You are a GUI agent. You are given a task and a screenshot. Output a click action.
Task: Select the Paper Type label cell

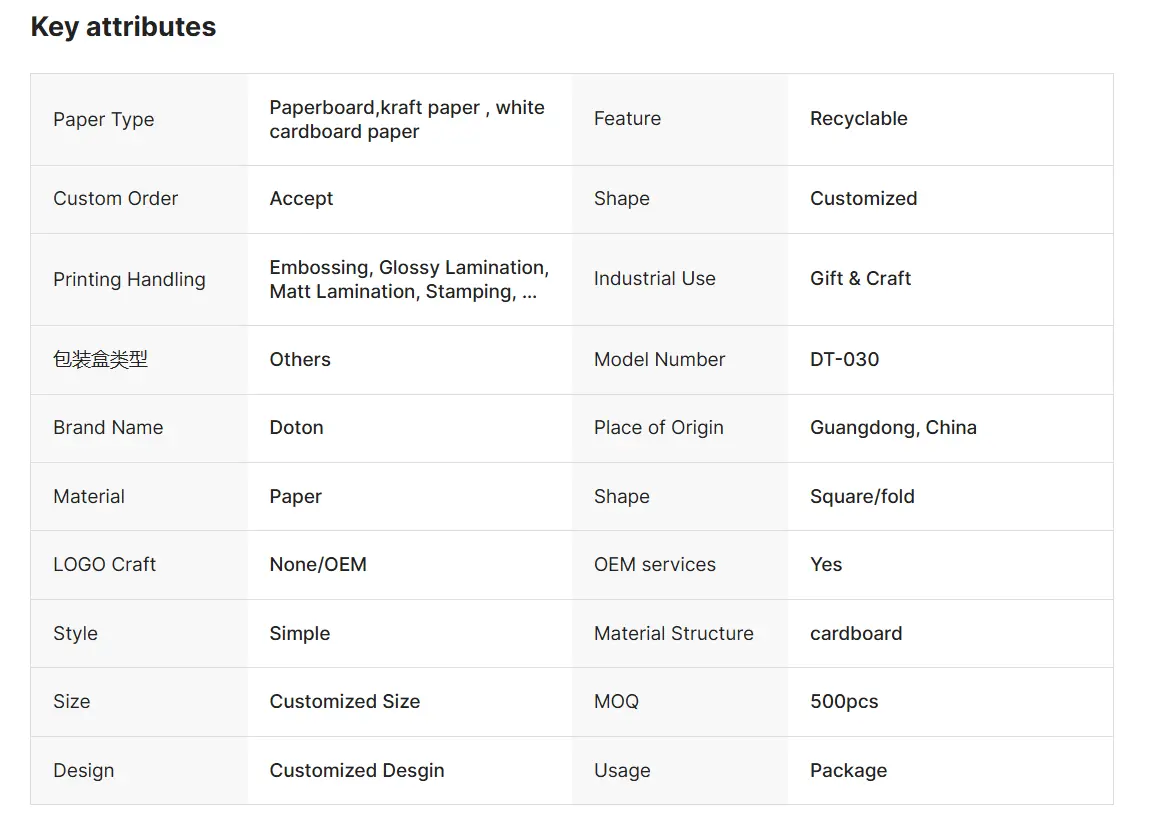pyautogui.click(x=139, y=119)
